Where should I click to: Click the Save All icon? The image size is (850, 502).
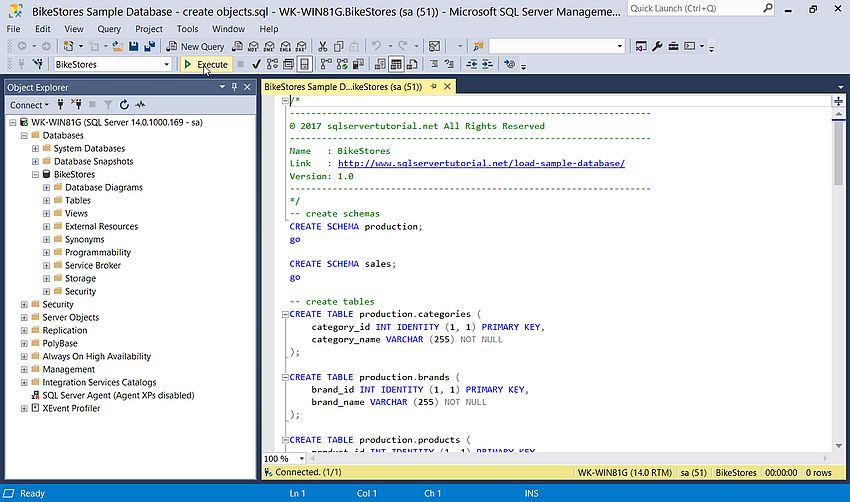click(149, 47)
